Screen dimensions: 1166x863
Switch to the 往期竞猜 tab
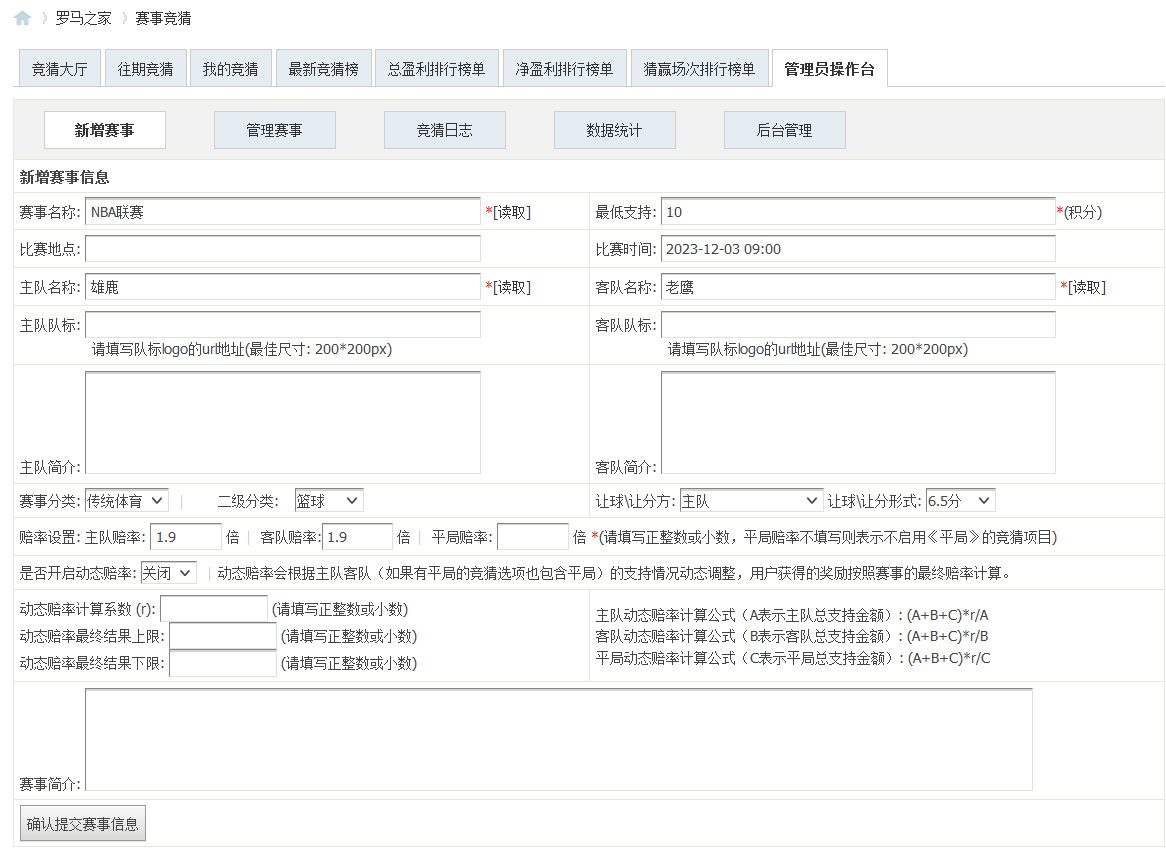145,67
